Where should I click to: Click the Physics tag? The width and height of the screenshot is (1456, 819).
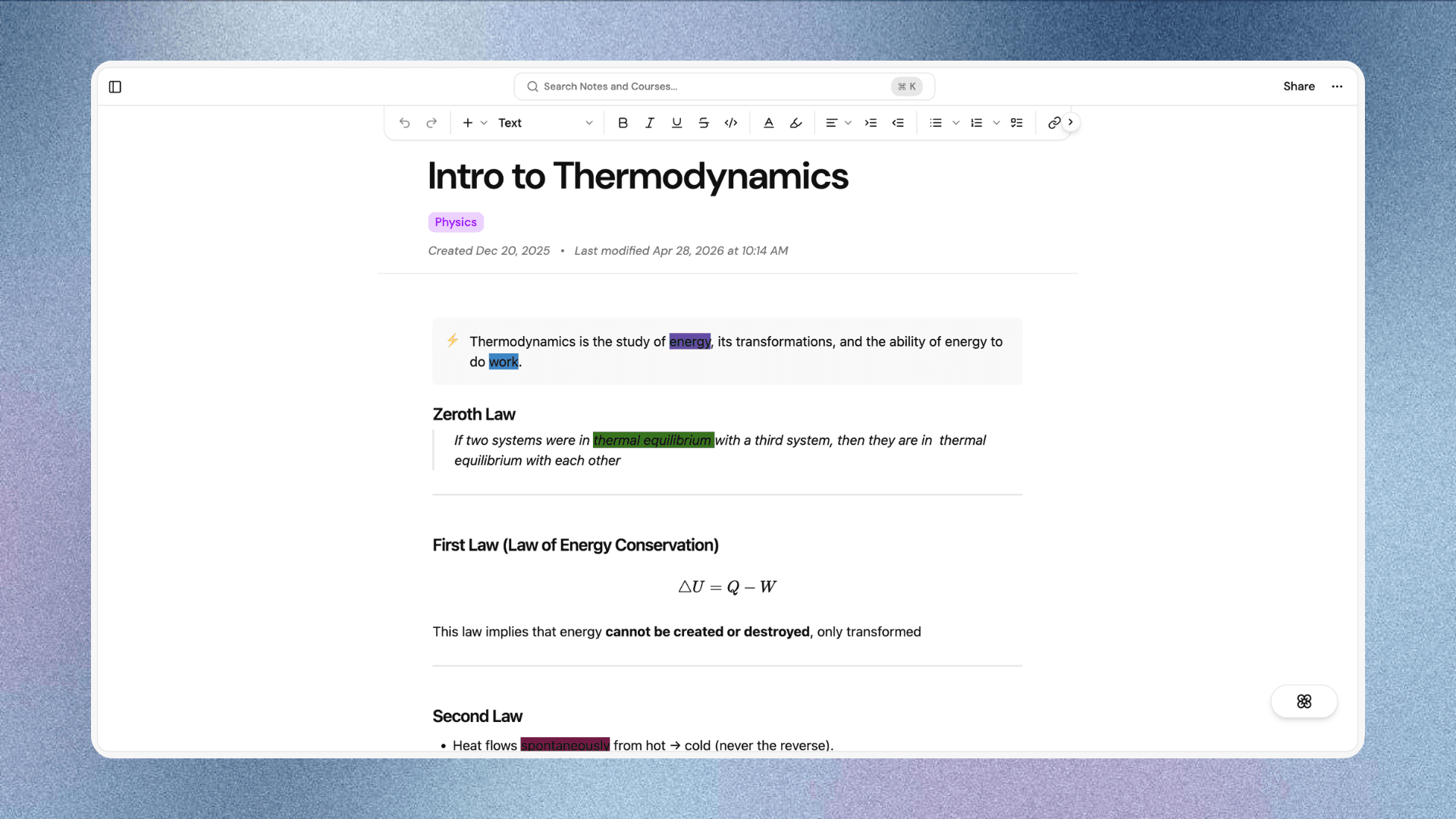coord(456,222)
